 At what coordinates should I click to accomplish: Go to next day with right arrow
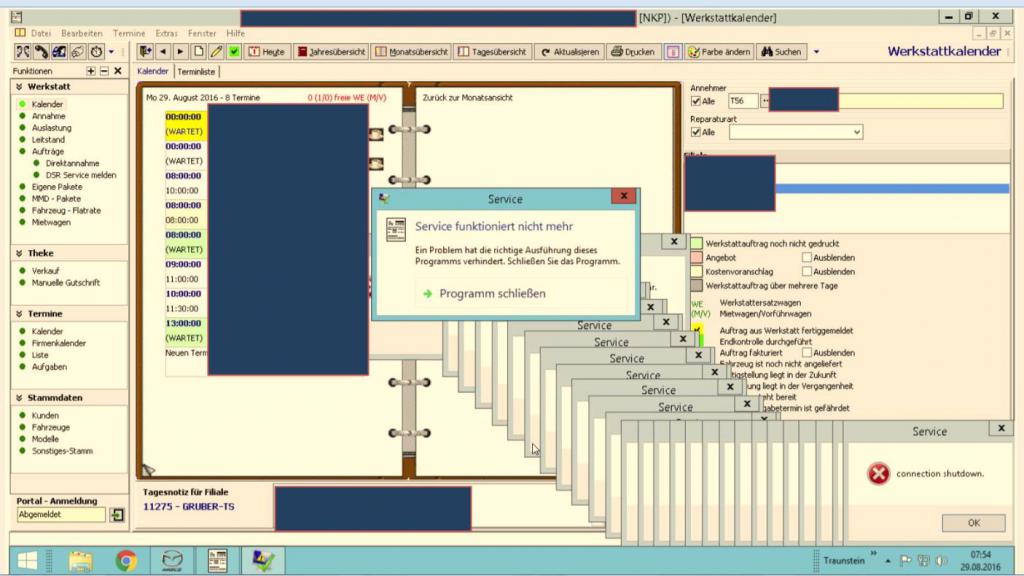(x=181, y=52)
